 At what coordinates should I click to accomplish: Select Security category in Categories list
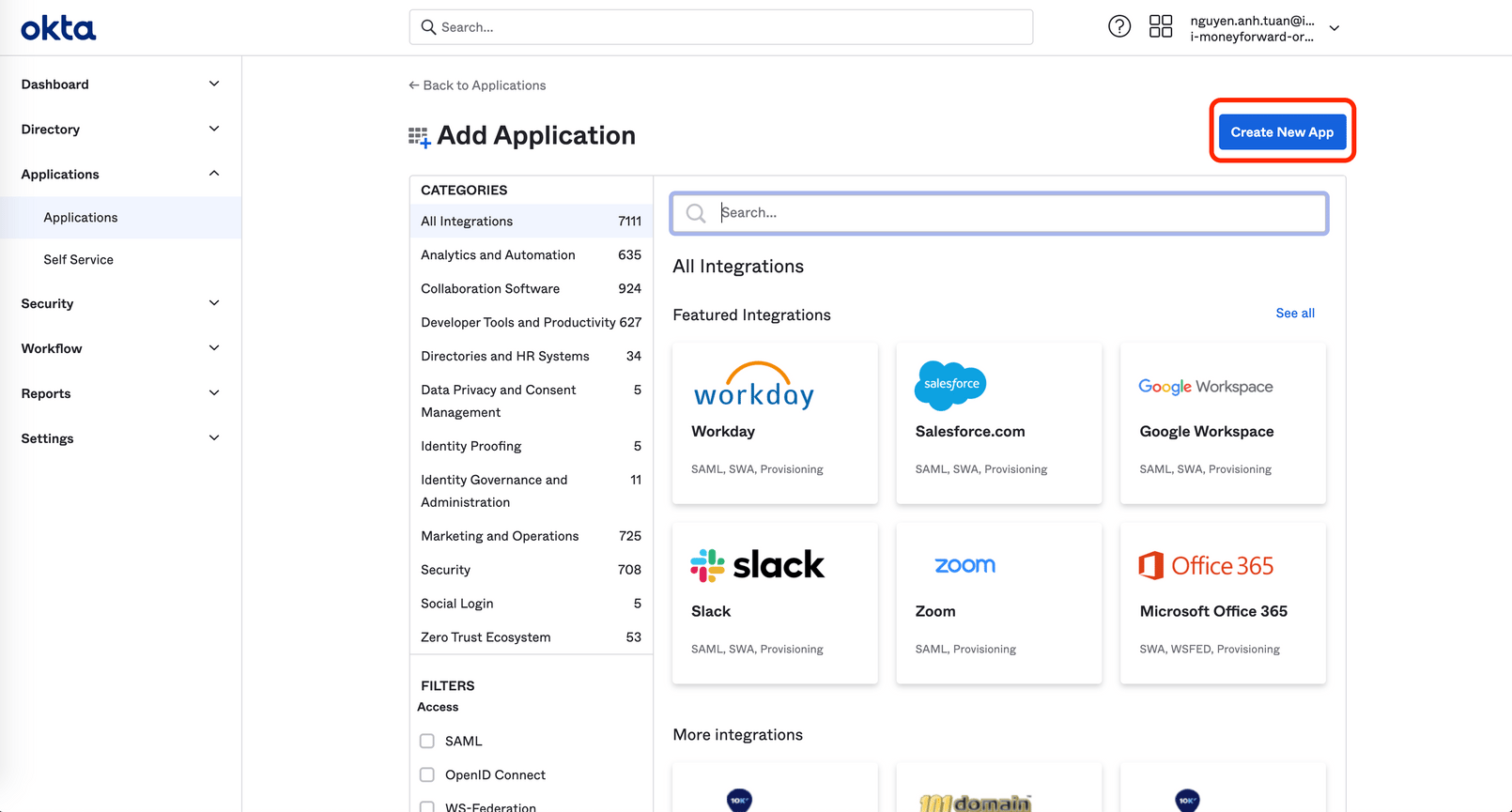click(531, 570)
